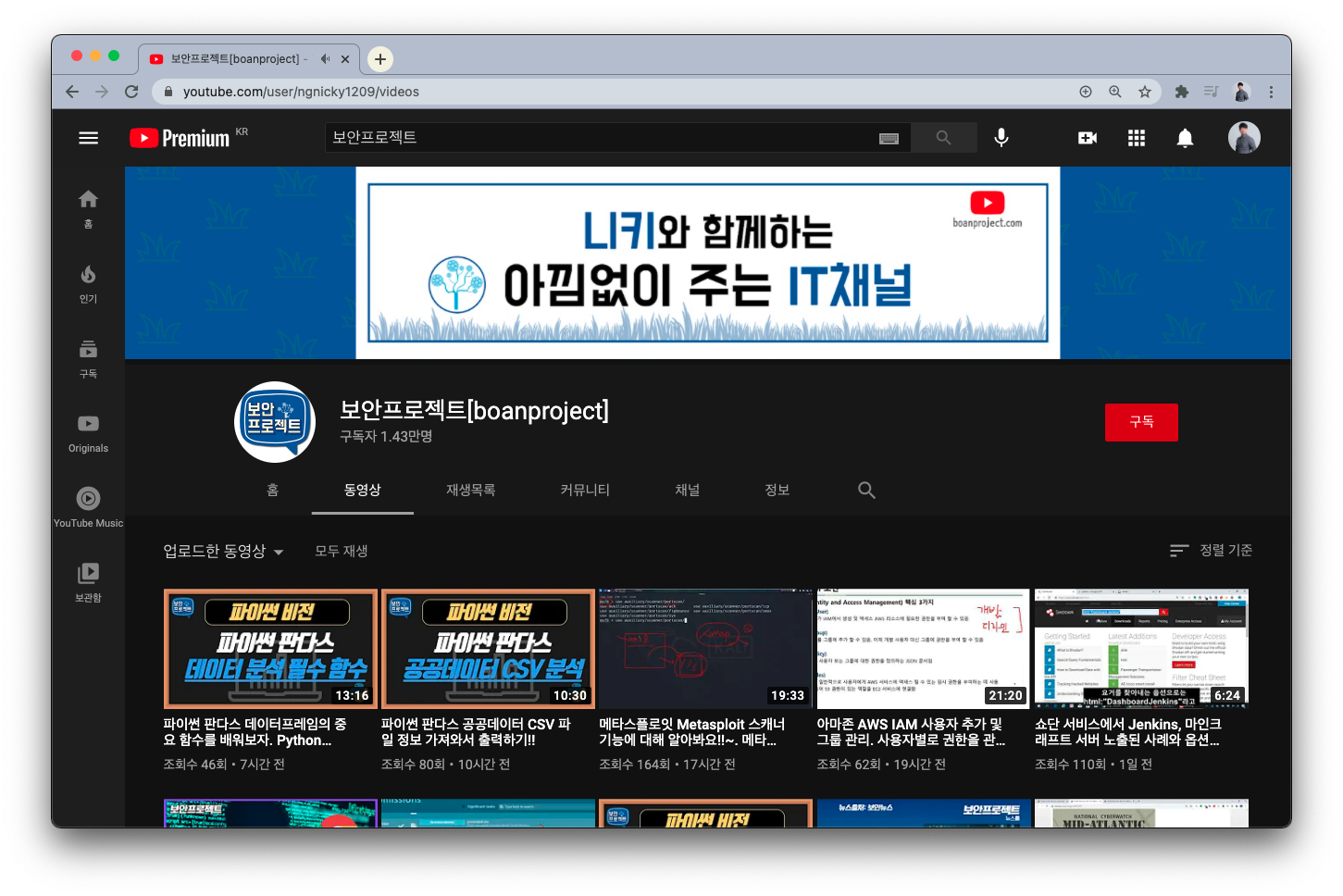Go to Home in the sidebar

[88, 208]
